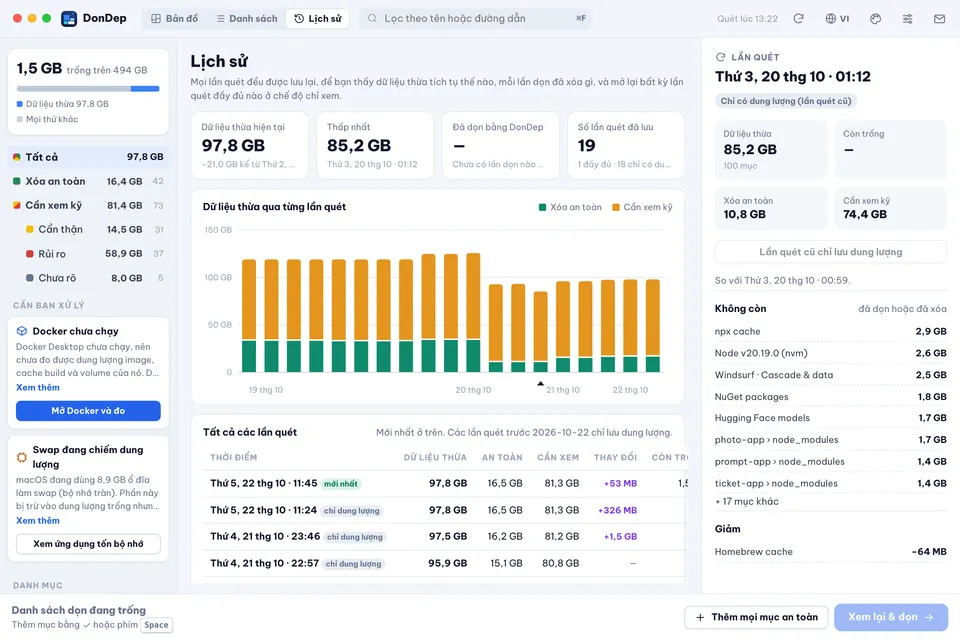Click the Swap memory chip icon
Image resolution: width=960 pixels, height=640 pixels.
click(22, 457)
